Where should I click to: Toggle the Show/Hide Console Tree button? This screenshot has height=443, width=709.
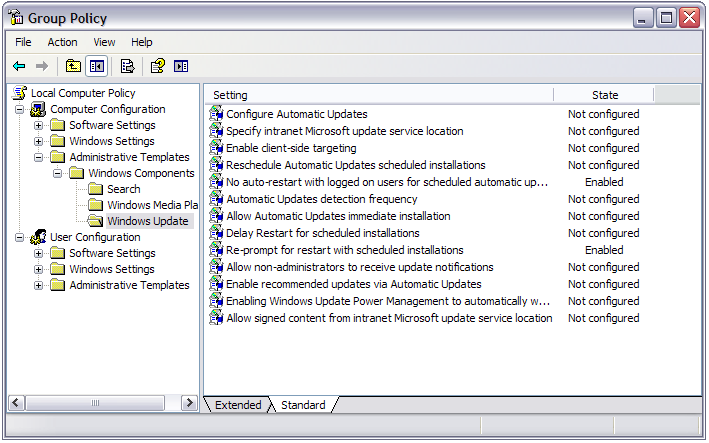[x=96, y=66]
